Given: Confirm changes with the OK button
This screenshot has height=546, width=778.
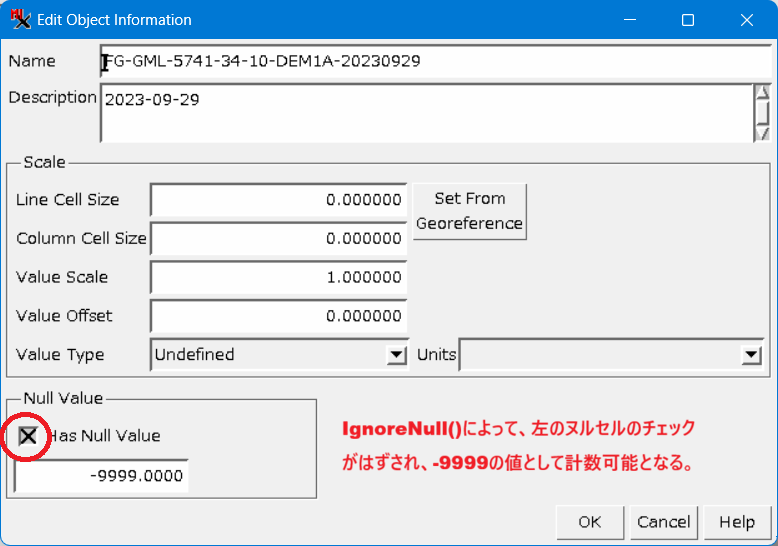Looking at the screenshot, I should click(x=589, y=522).
